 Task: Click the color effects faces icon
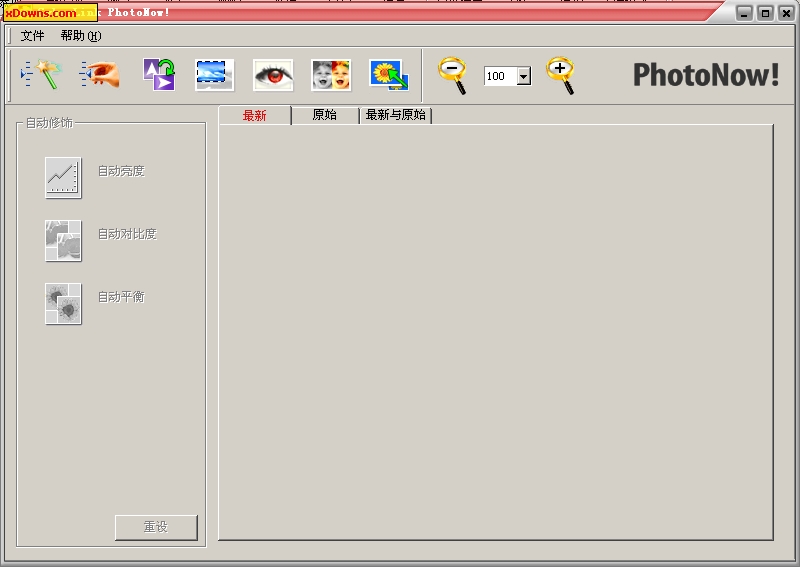coord(331,75)
